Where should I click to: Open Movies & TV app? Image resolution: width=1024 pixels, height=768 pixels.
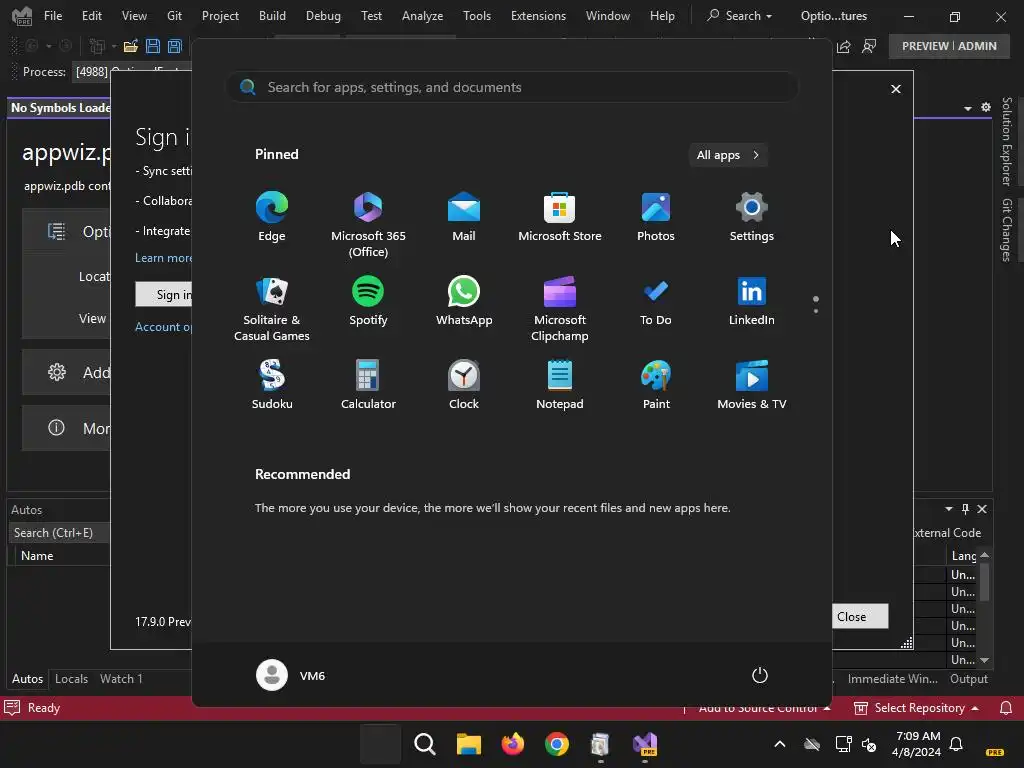(752, 385)
